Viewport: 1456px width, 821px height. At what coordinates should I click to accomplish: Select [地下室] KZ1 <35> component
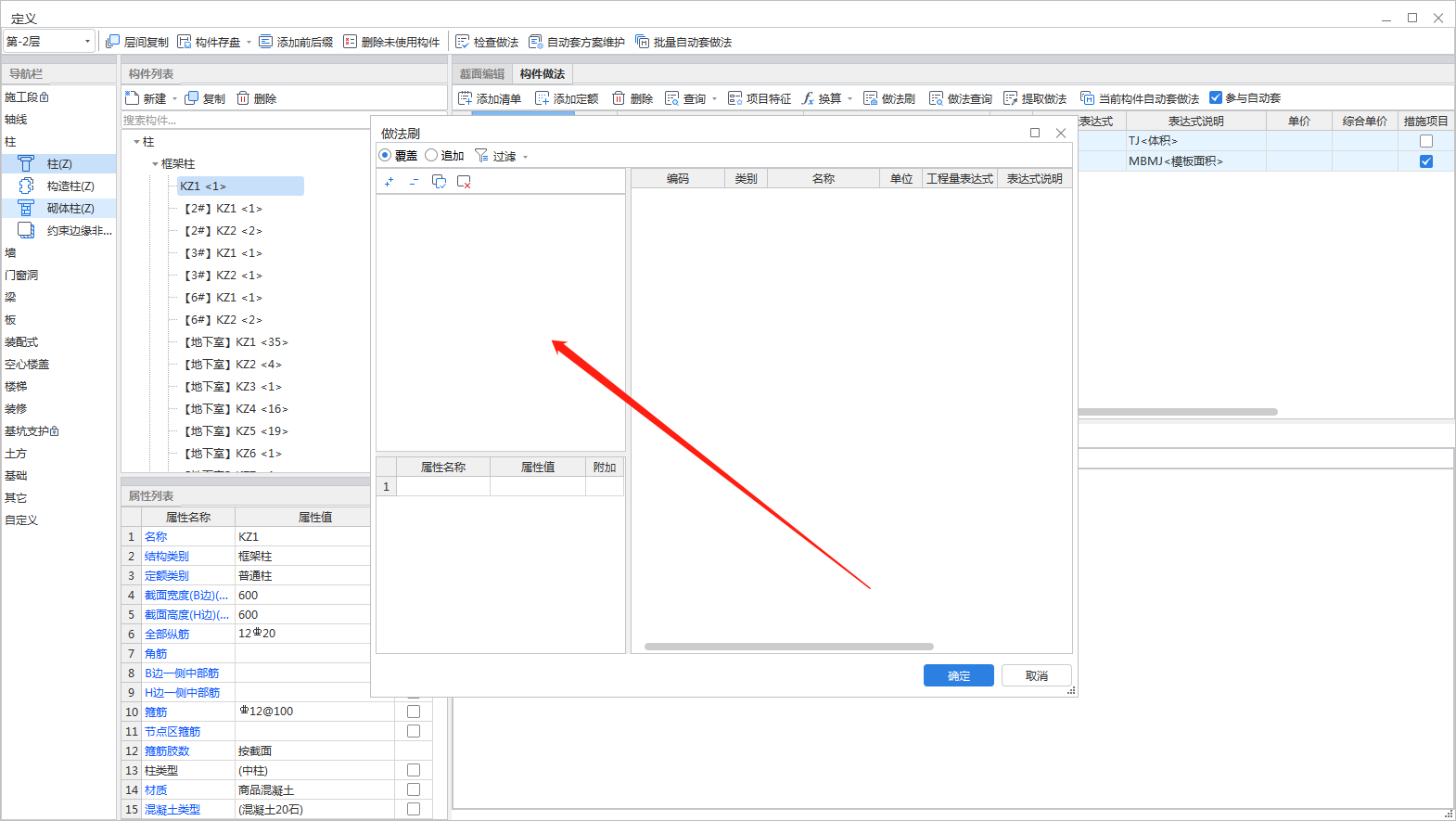(236, 342)
